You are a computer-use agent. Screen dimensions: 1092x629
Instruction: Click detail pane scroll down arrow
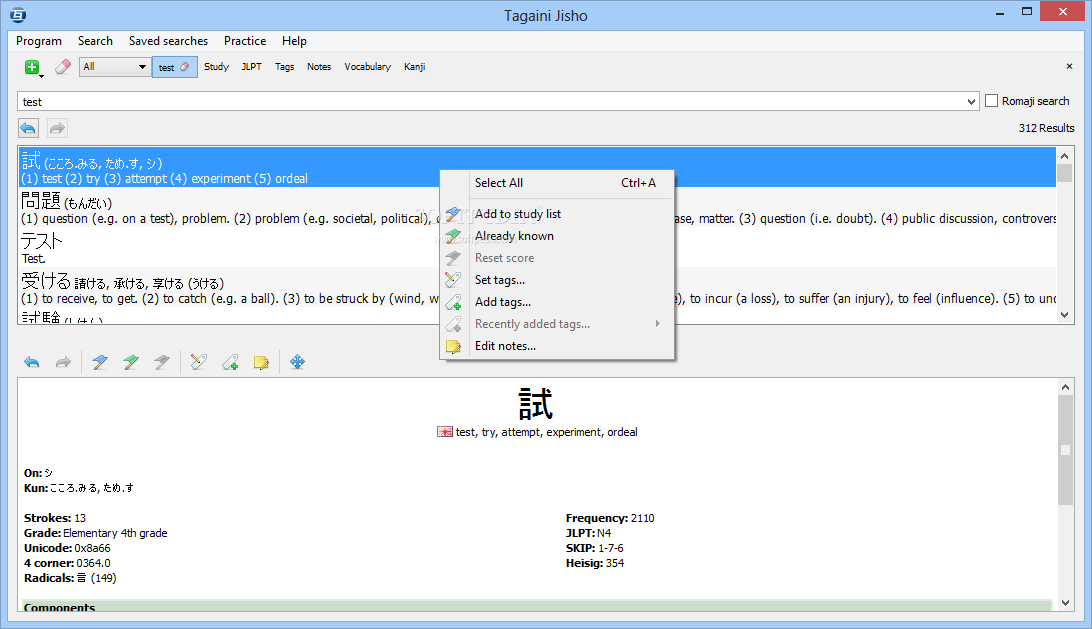click(x=1065, y=603)
